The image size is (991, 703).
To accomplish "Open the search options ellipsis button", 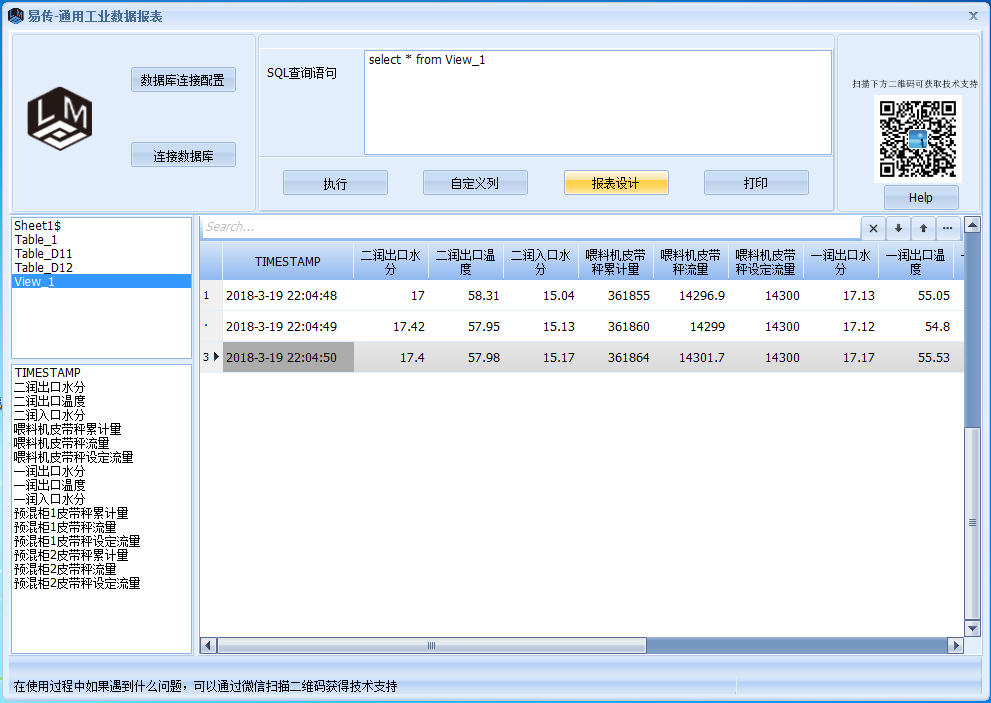I will [947, 228].
